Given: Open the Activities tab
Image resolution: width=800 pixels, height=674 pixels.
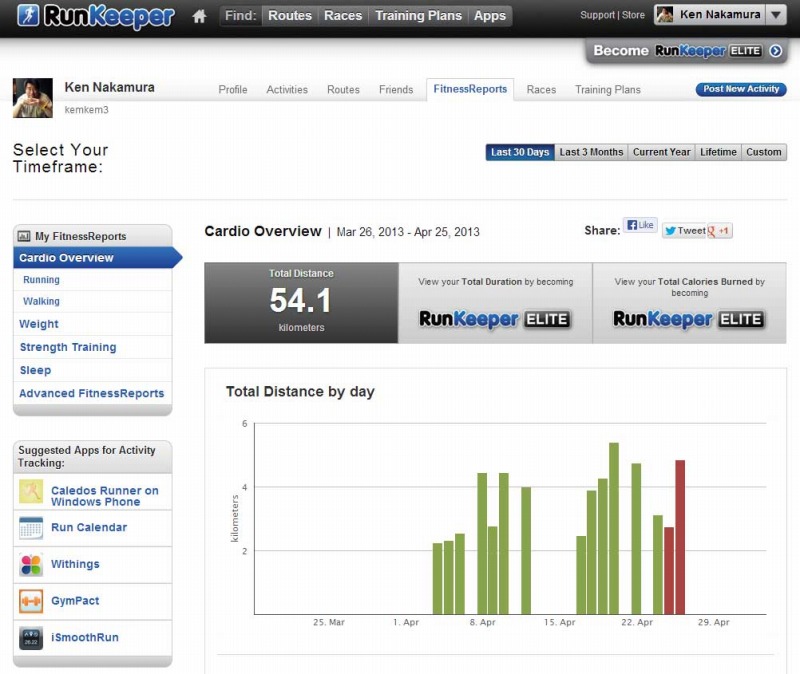Looking at the screenshot, I should point(287,90).
